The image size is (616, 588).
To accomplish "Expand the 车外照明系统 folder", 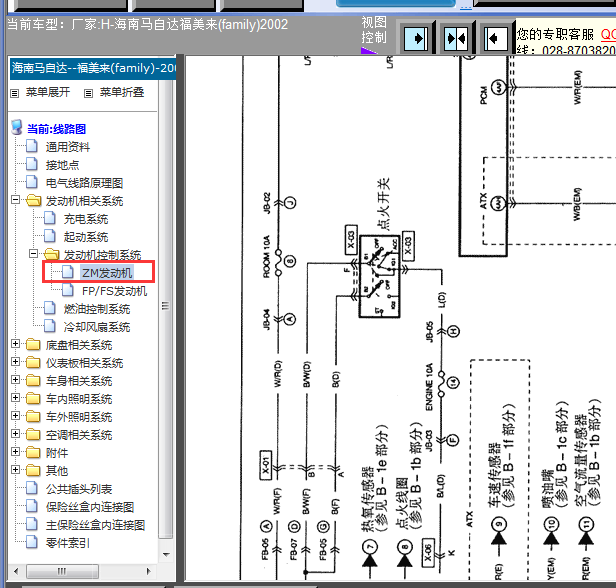I will coord(15,416).
